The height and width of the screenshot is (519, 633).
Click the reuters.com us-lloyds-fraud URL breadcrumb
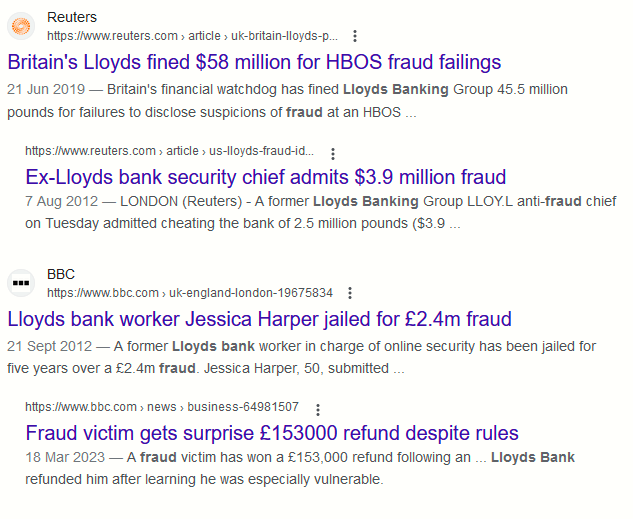tap(170, 152)
